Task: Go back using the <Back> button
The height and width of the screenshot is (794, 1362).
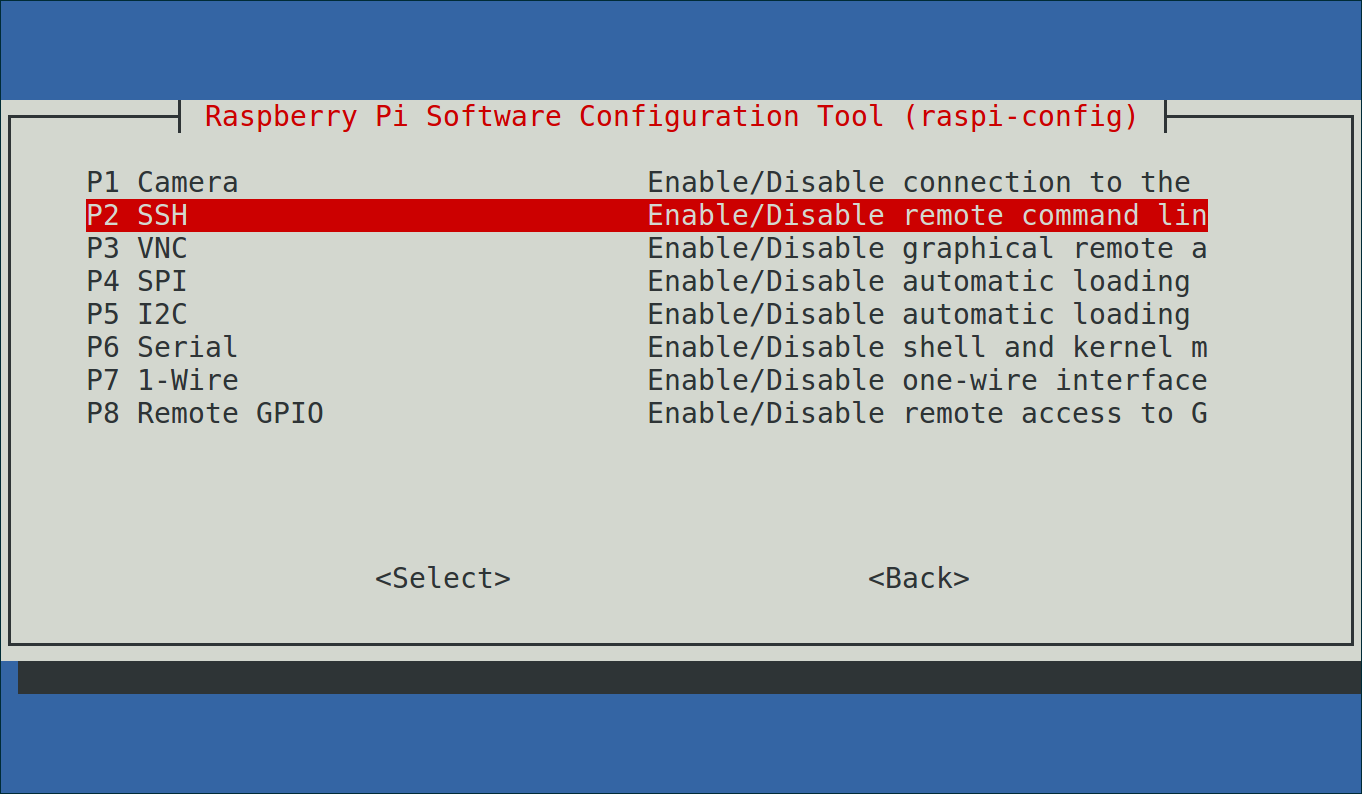Action: [x=919, y=578]
